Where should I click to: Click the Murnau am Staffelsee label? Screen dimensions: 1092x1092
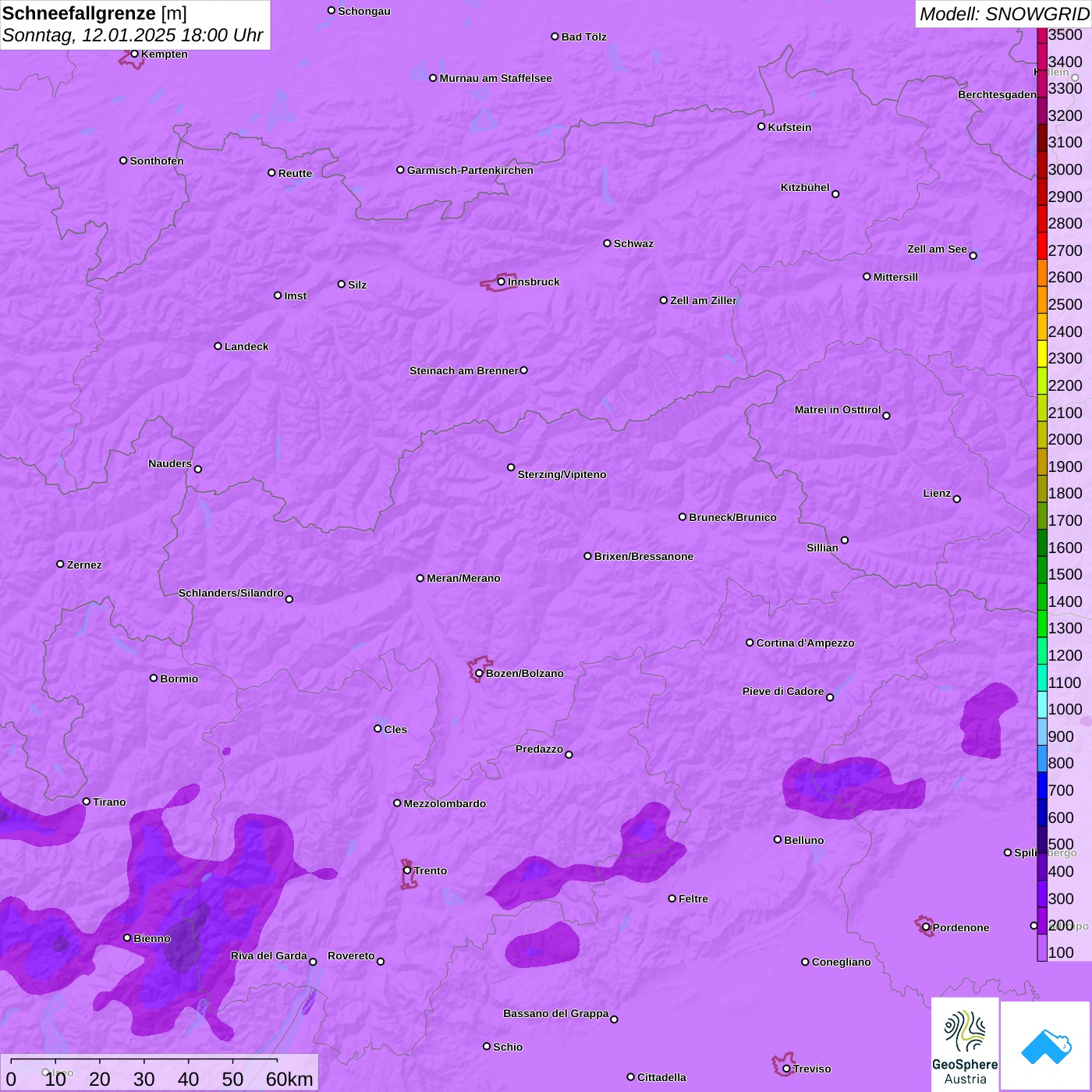coord(495,78)
